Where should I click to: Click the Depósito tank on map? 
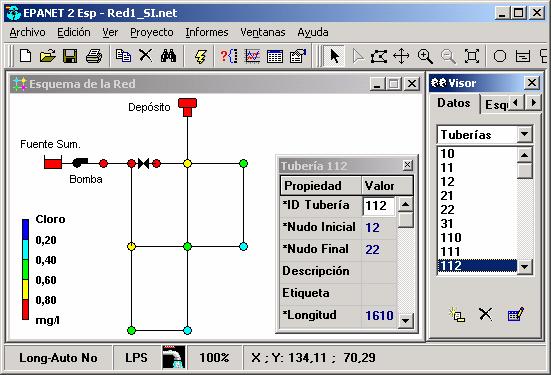[x=187, y=107]
